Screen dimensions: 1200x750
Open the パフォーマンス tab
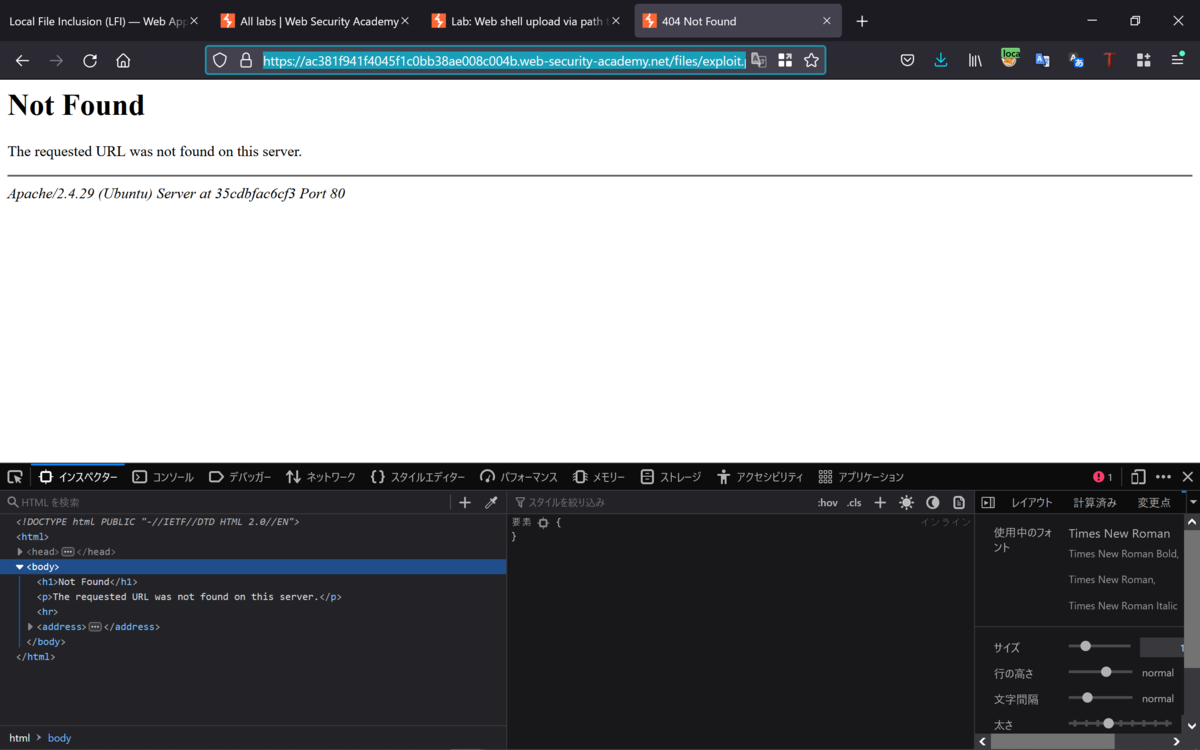tap(519, 477)
